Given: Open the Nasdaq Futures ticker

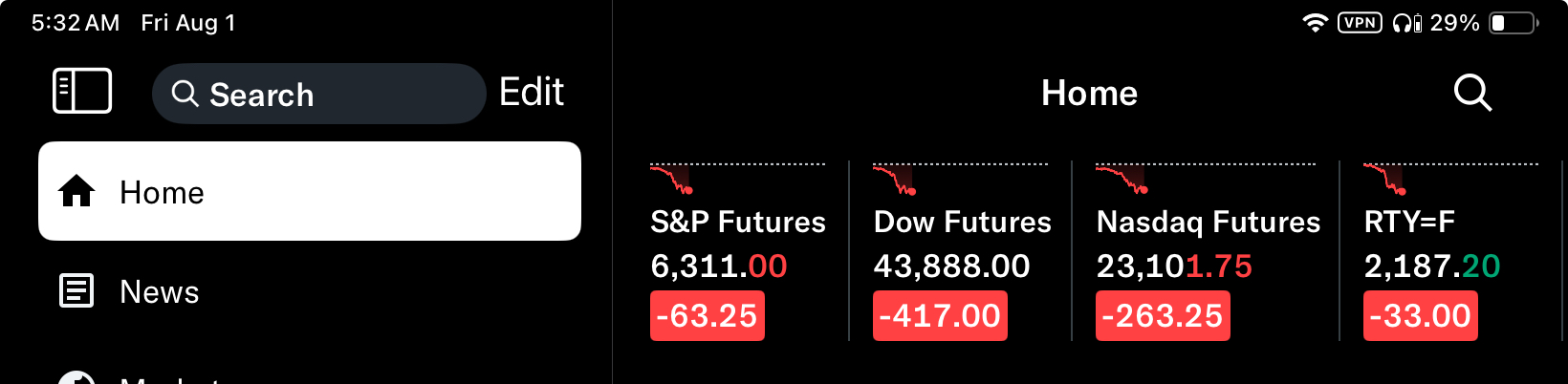Looking at the screenshot, I should point(1208,223).
